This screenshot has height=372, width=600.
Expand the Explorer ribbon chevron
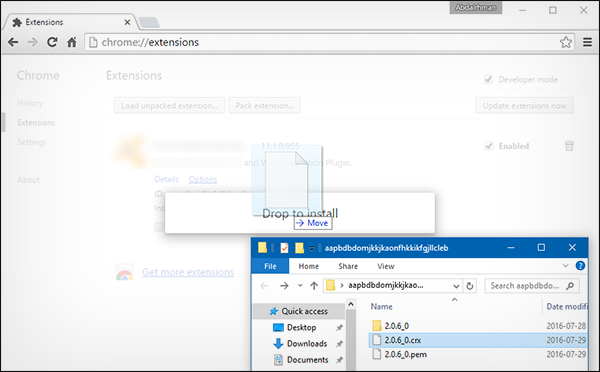click(565, 266)
